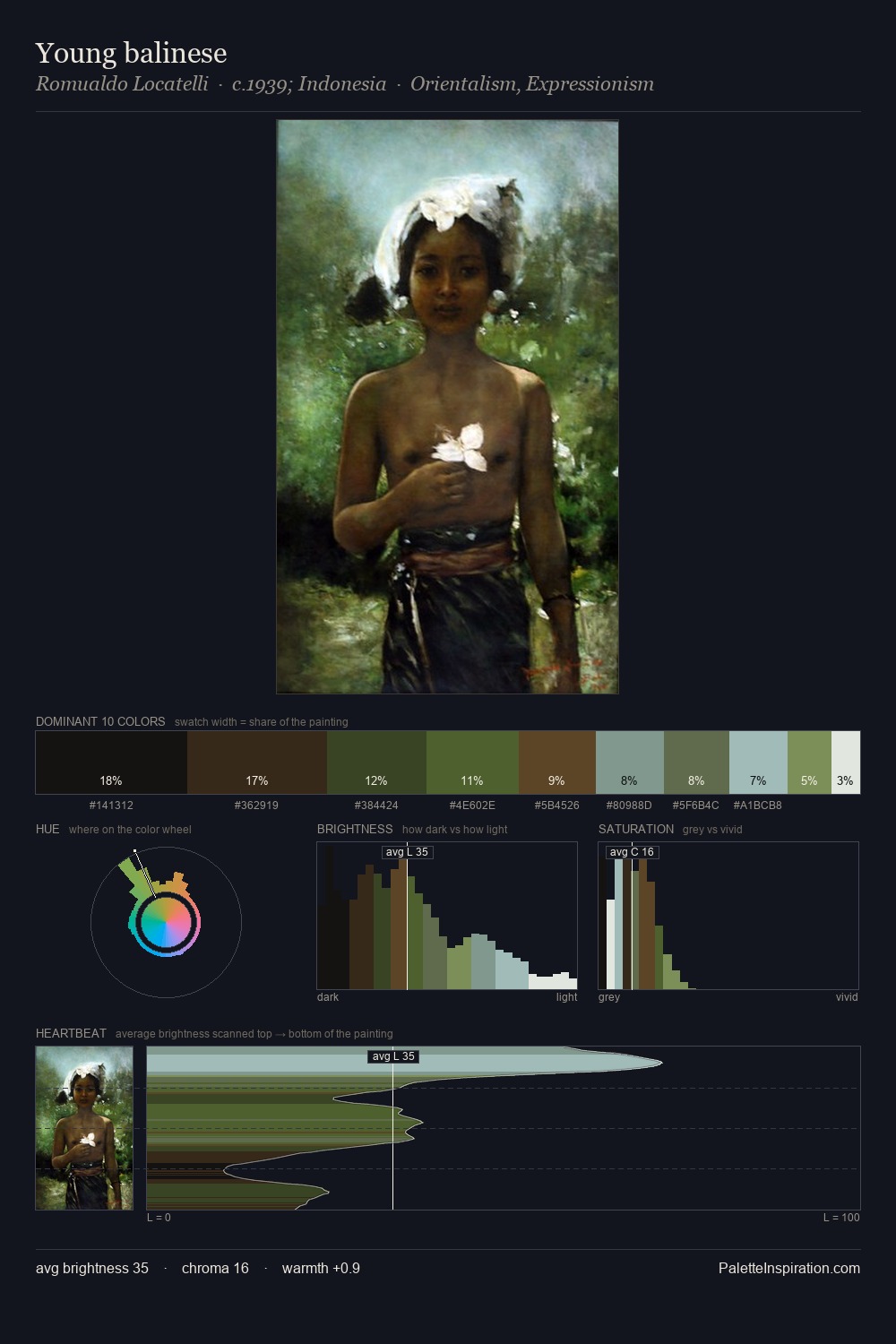Click the hex code #141312 label
Viewport: 896px width, 1344px height.
(x=111, y=806)
